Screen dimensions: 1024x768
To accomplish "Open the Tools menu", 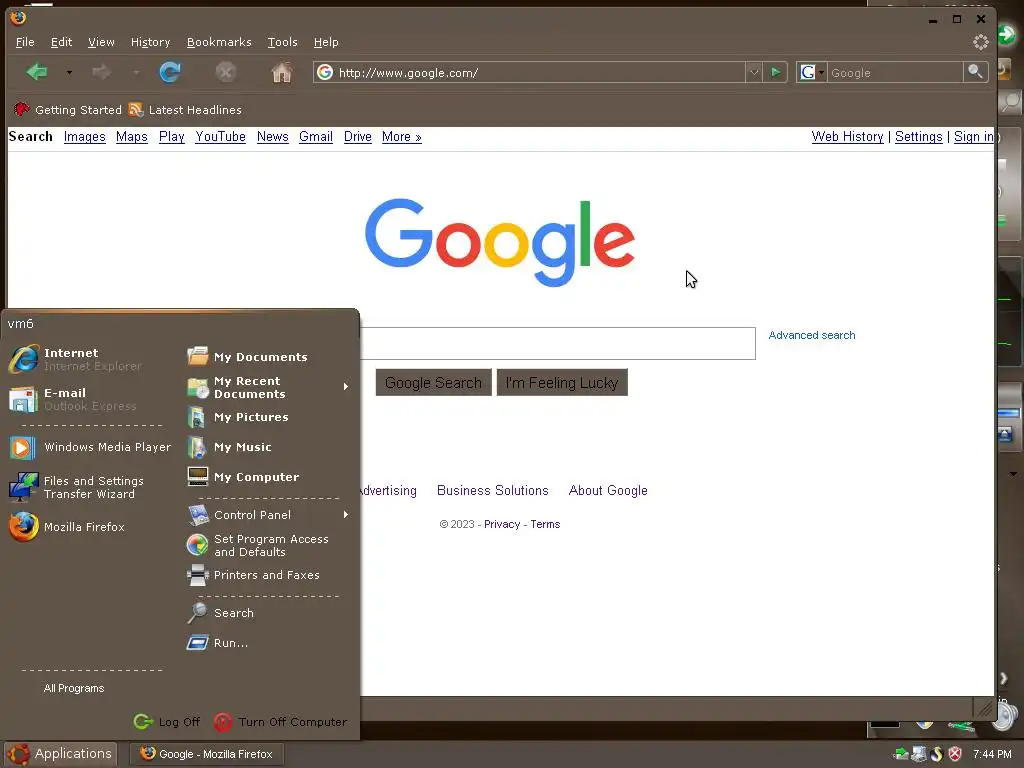I will tap(282, 42).
